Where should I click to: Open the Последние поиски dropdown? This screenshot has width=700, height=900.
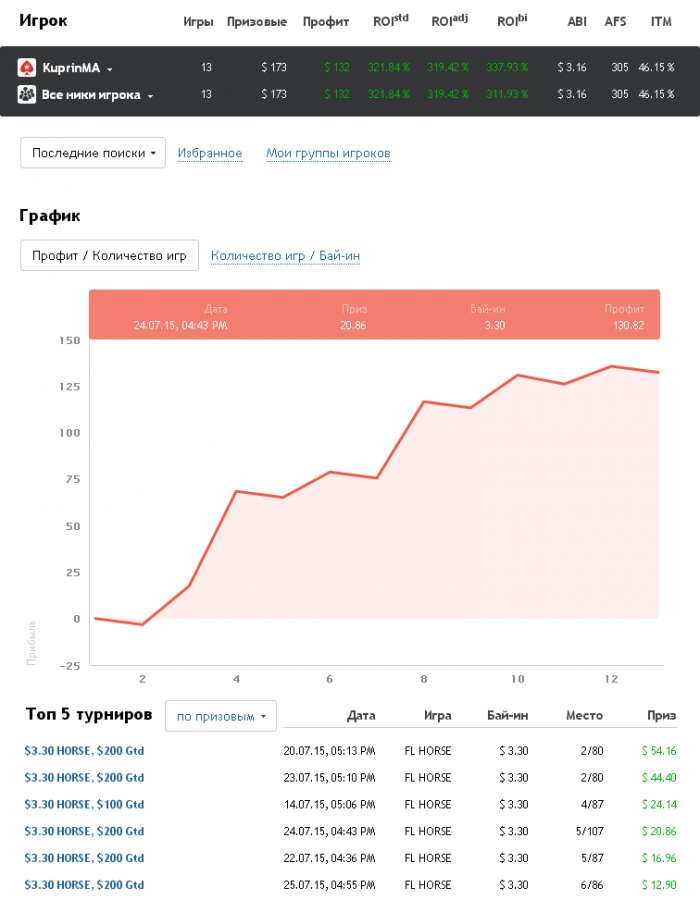(93, 153)
